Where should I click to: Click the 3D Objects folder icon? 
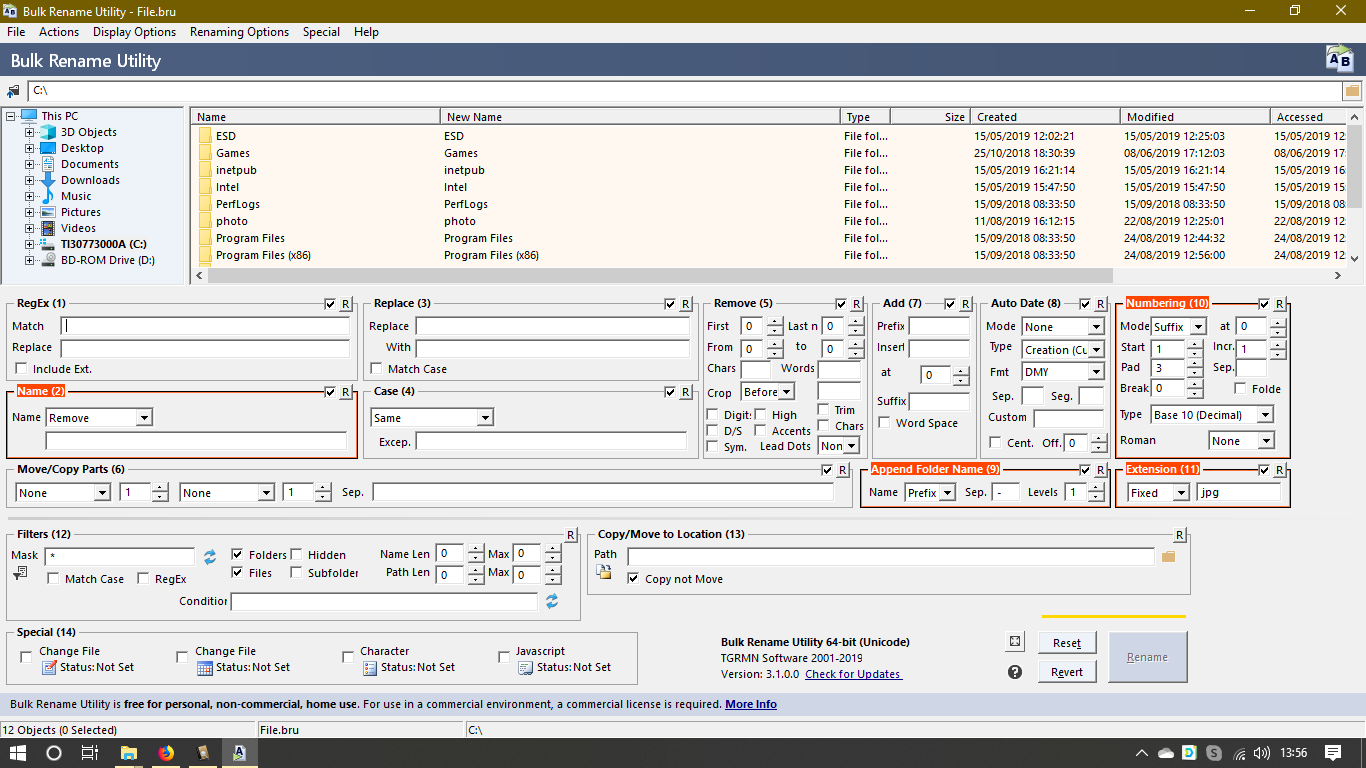(x=49, y=132)
